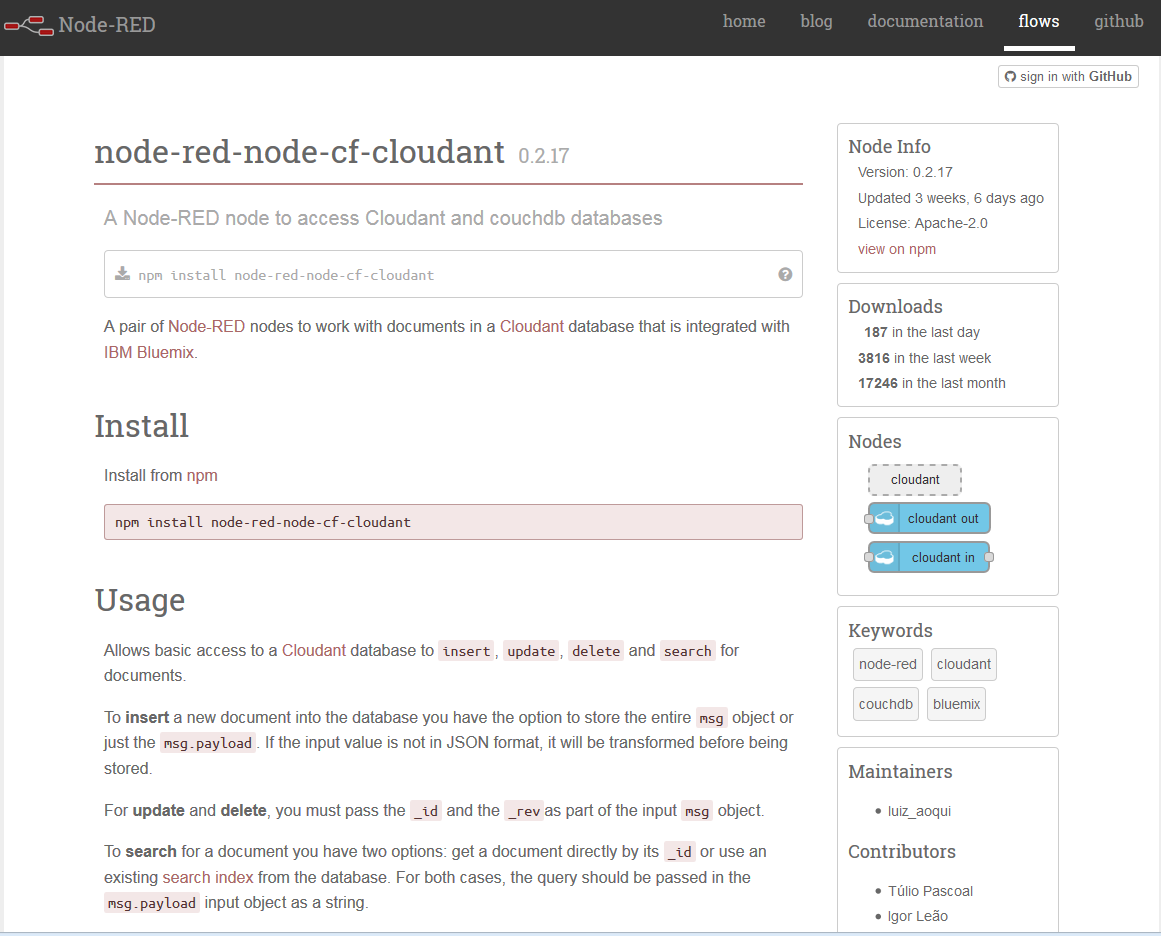Select the flows navigation tab

tap(1039, 21)
